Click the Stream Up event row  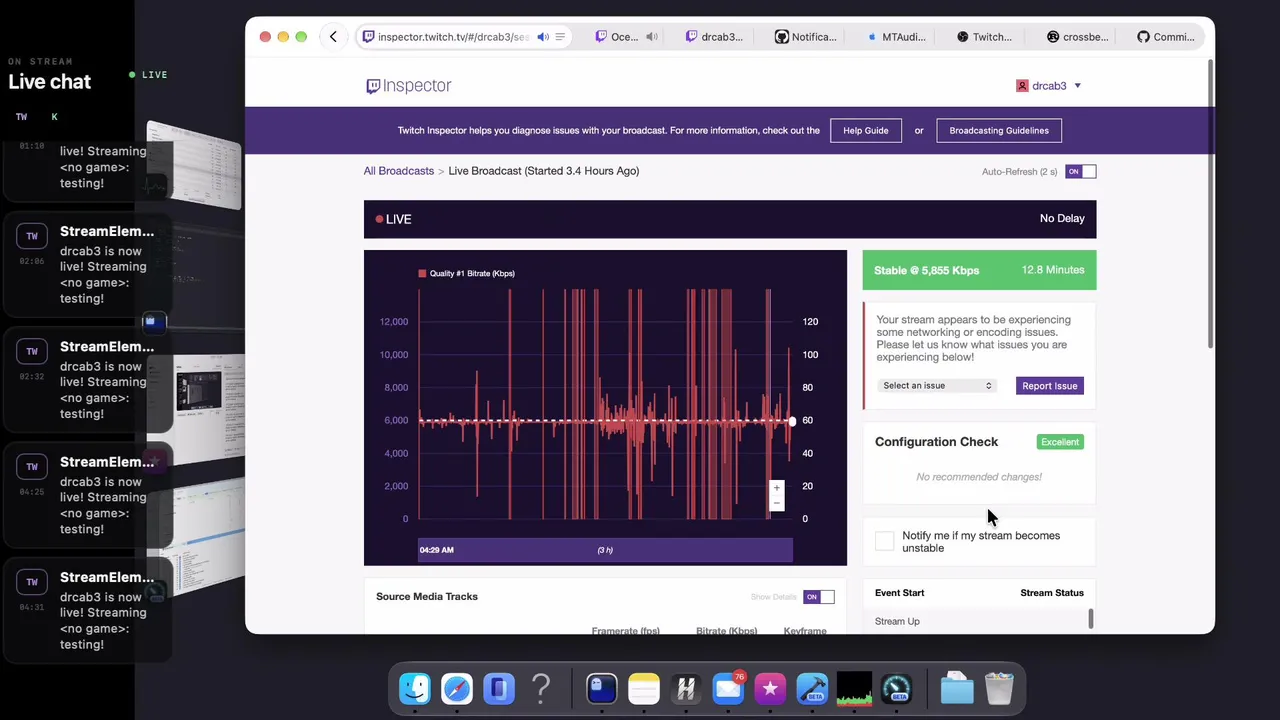point(979,622)
